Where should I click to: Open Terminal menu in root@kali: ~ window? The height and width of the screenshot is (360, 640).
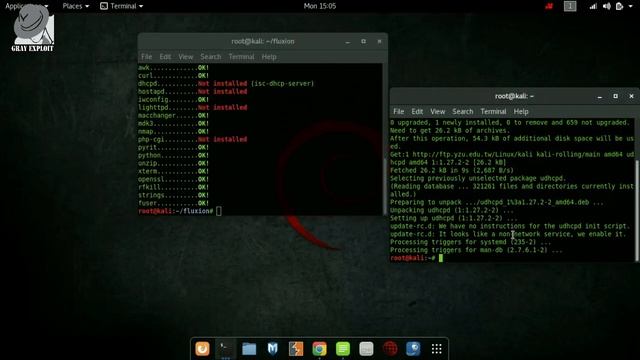point(493,111)
